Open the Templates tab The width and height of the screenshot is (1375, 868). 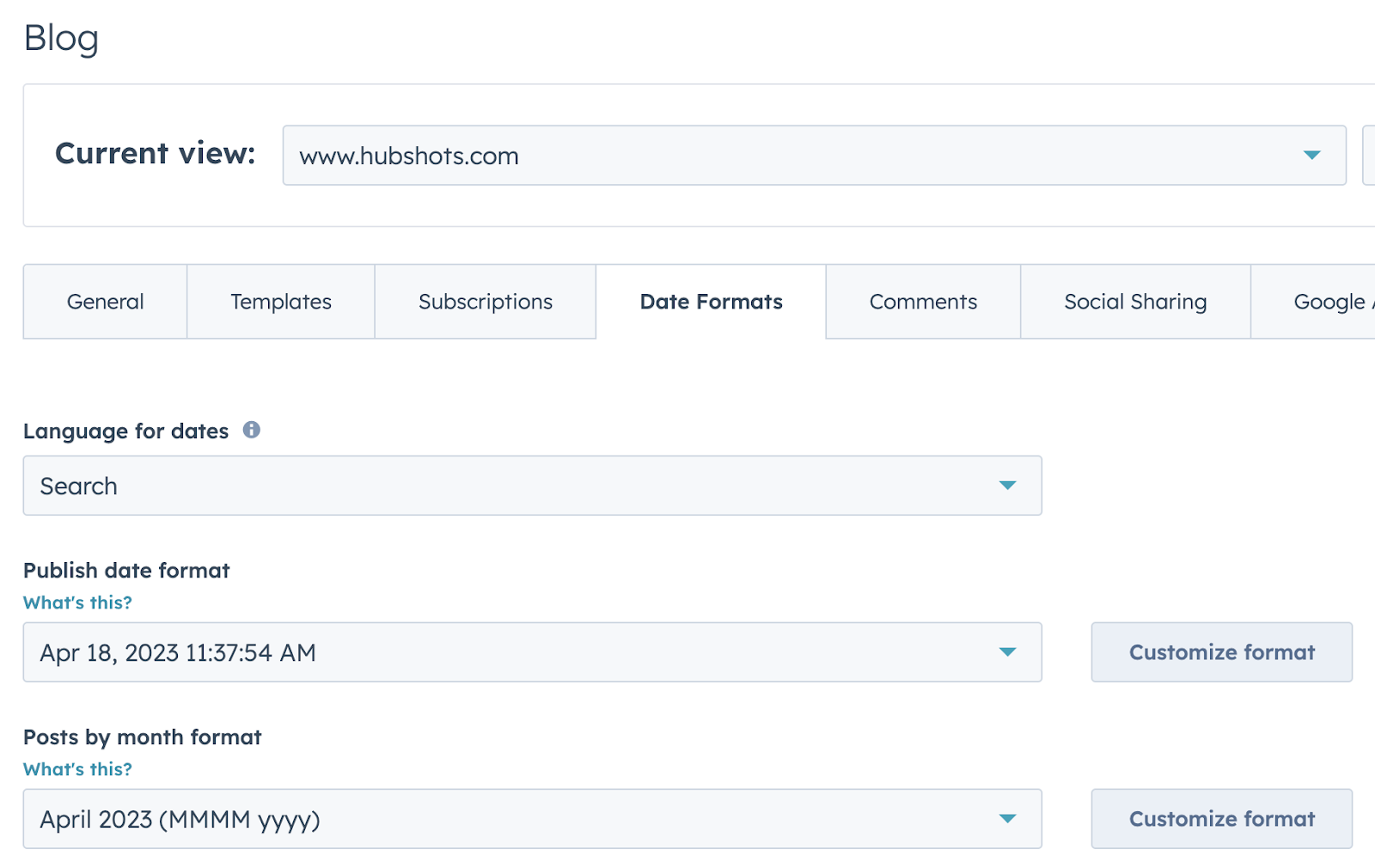point(280,302)
